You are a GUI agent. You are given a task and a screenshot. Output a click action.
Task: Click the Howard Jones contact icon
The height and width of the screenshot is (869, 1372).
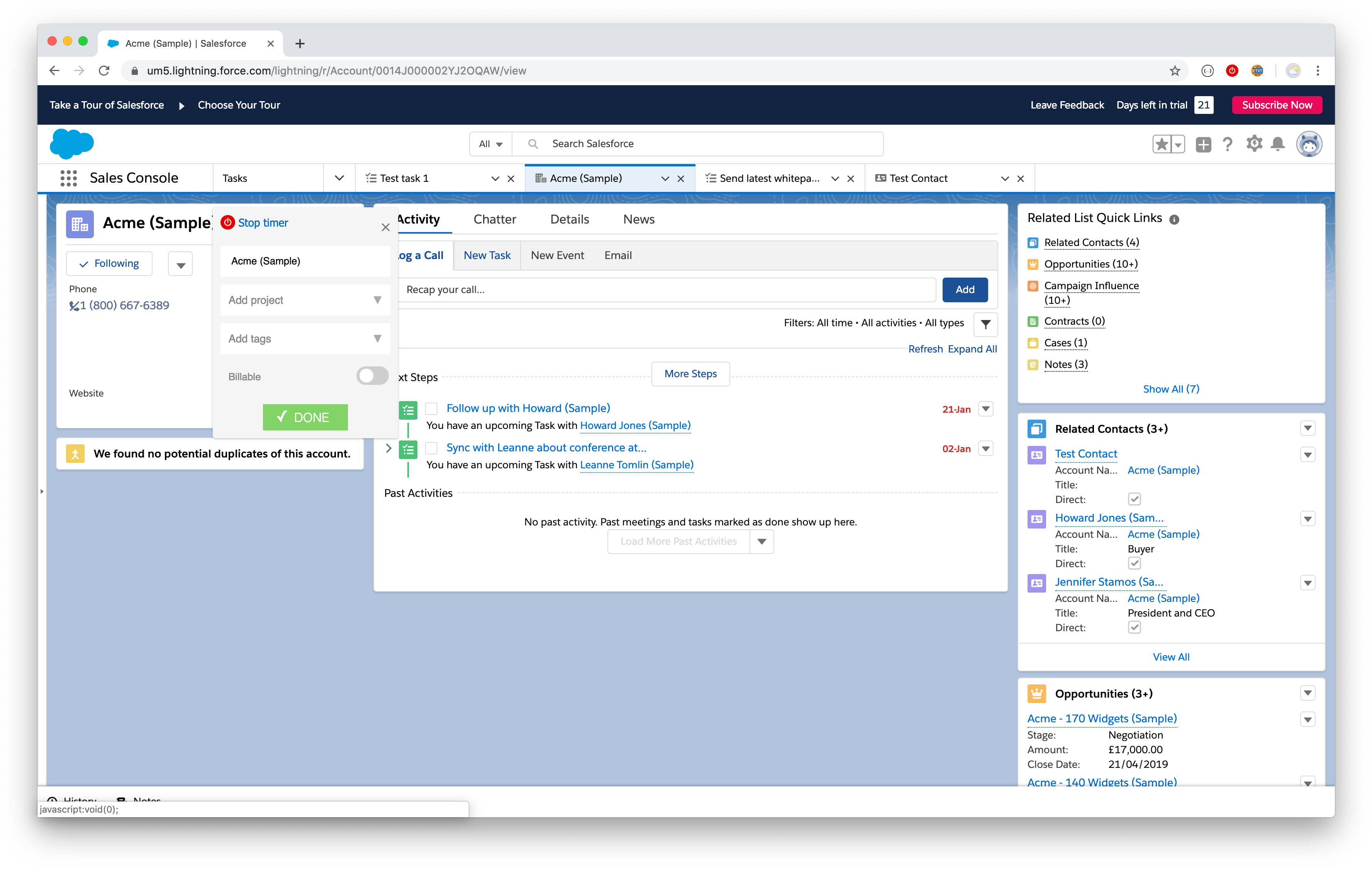[1036, 519]
